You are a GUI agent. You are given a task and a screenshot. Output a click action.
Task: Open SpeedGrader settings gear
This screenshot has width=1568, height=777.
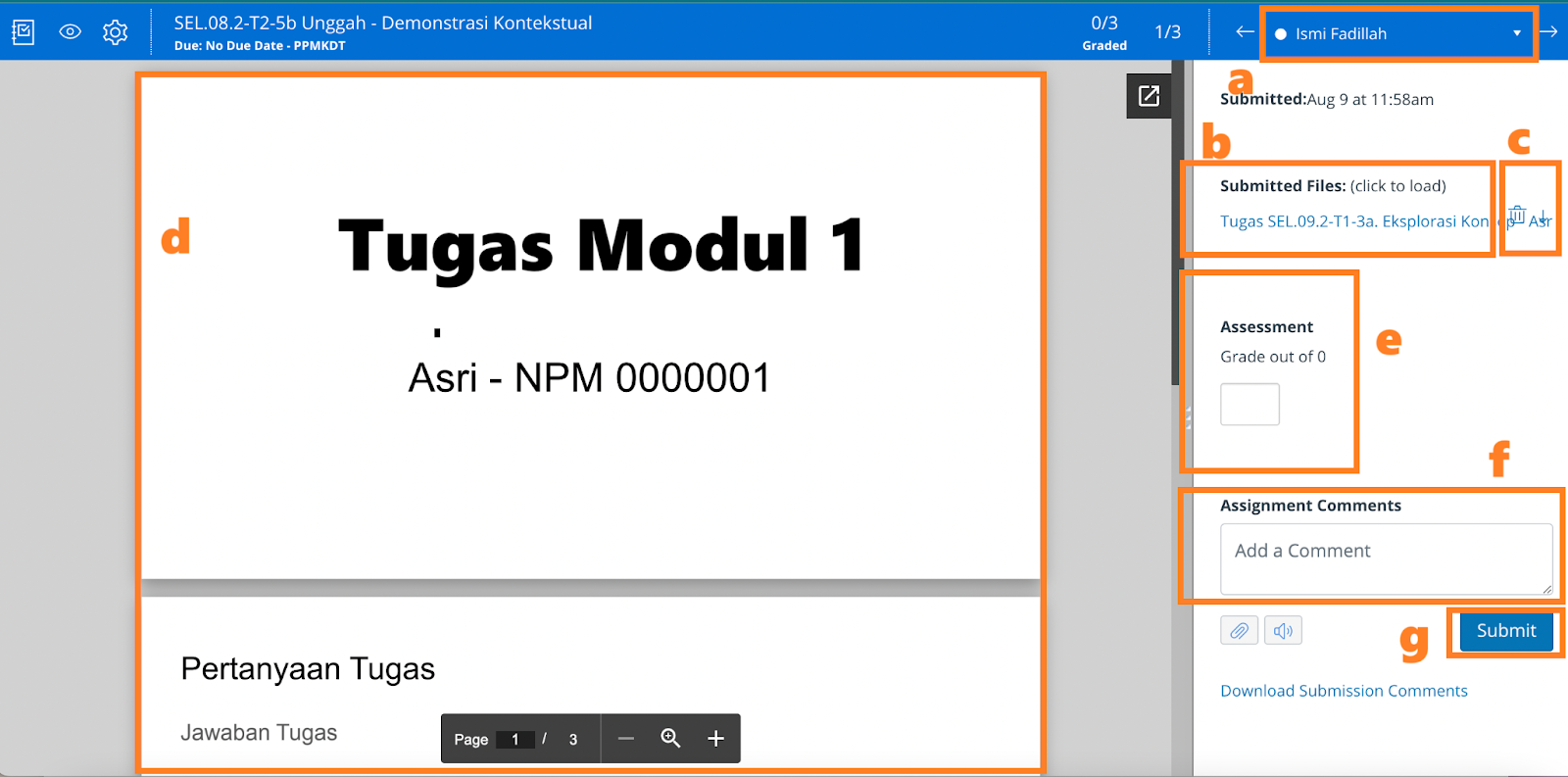pyautogui.click(x=116, y=32)
